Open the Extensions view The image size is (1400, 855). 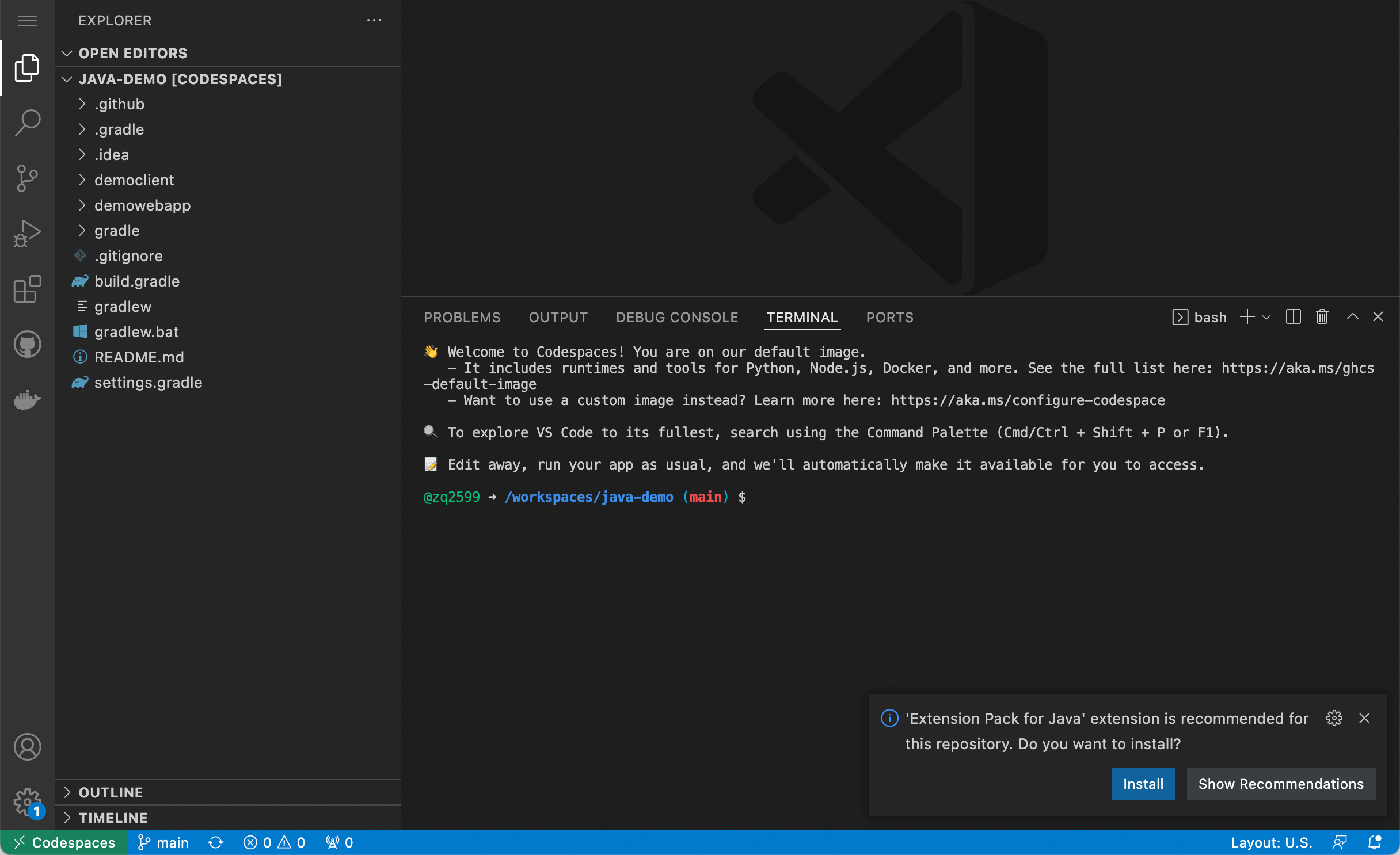pos(27,288)
